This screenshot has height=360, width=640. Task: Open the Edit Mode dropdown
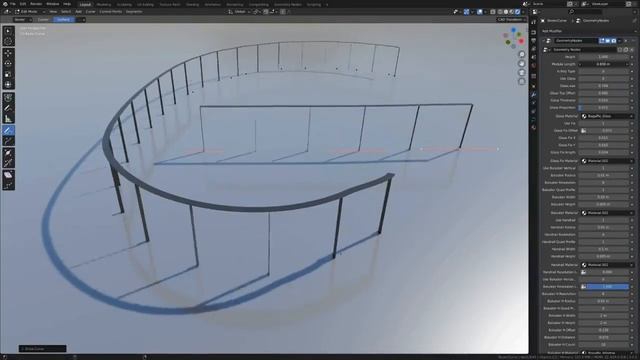tap(30, 12)
